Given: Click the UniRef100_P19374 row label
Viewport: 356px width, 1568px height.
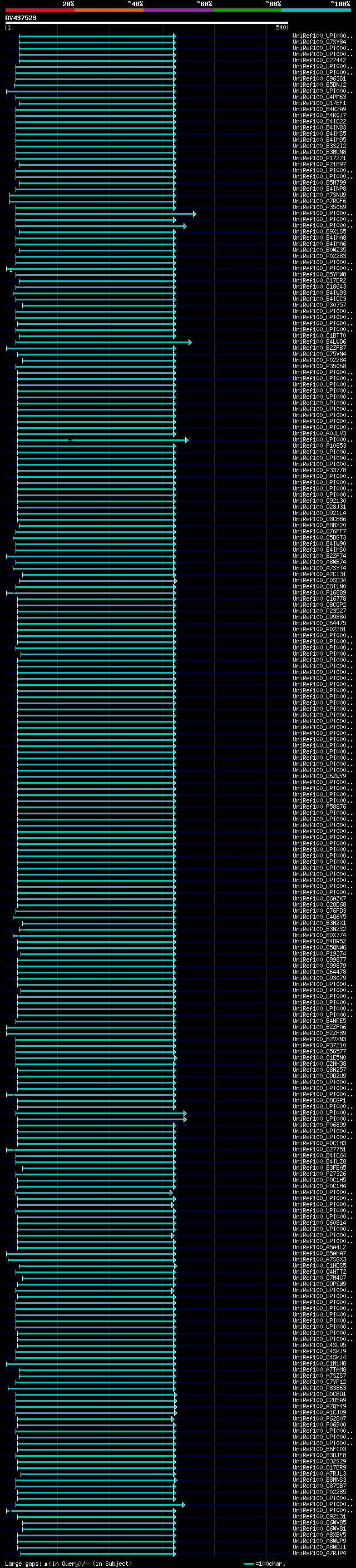Looking at the screenshot, I should click(x=319, y=953).
